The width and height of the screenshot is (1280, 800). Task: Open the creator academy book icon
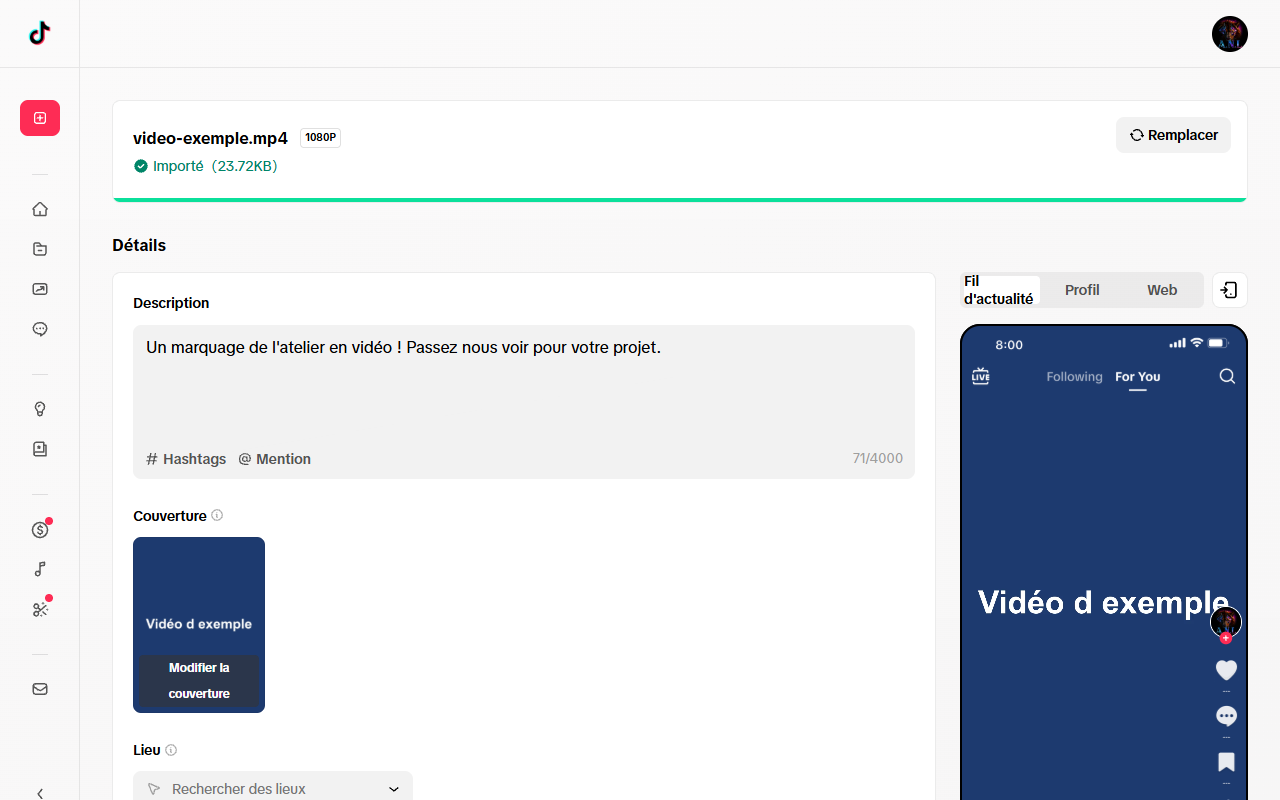[40, 449]
